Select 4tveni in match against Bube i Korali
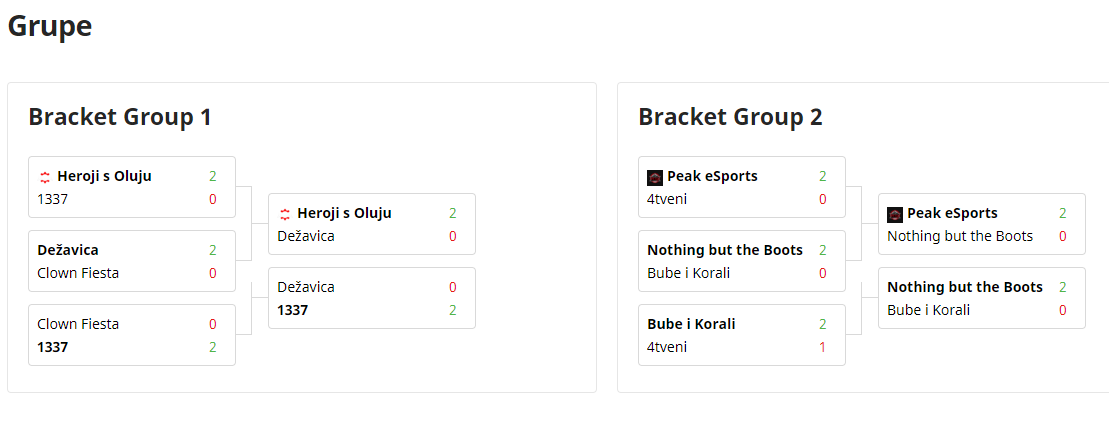This screenshot has width=1109, height=439. tap(667, 347)
